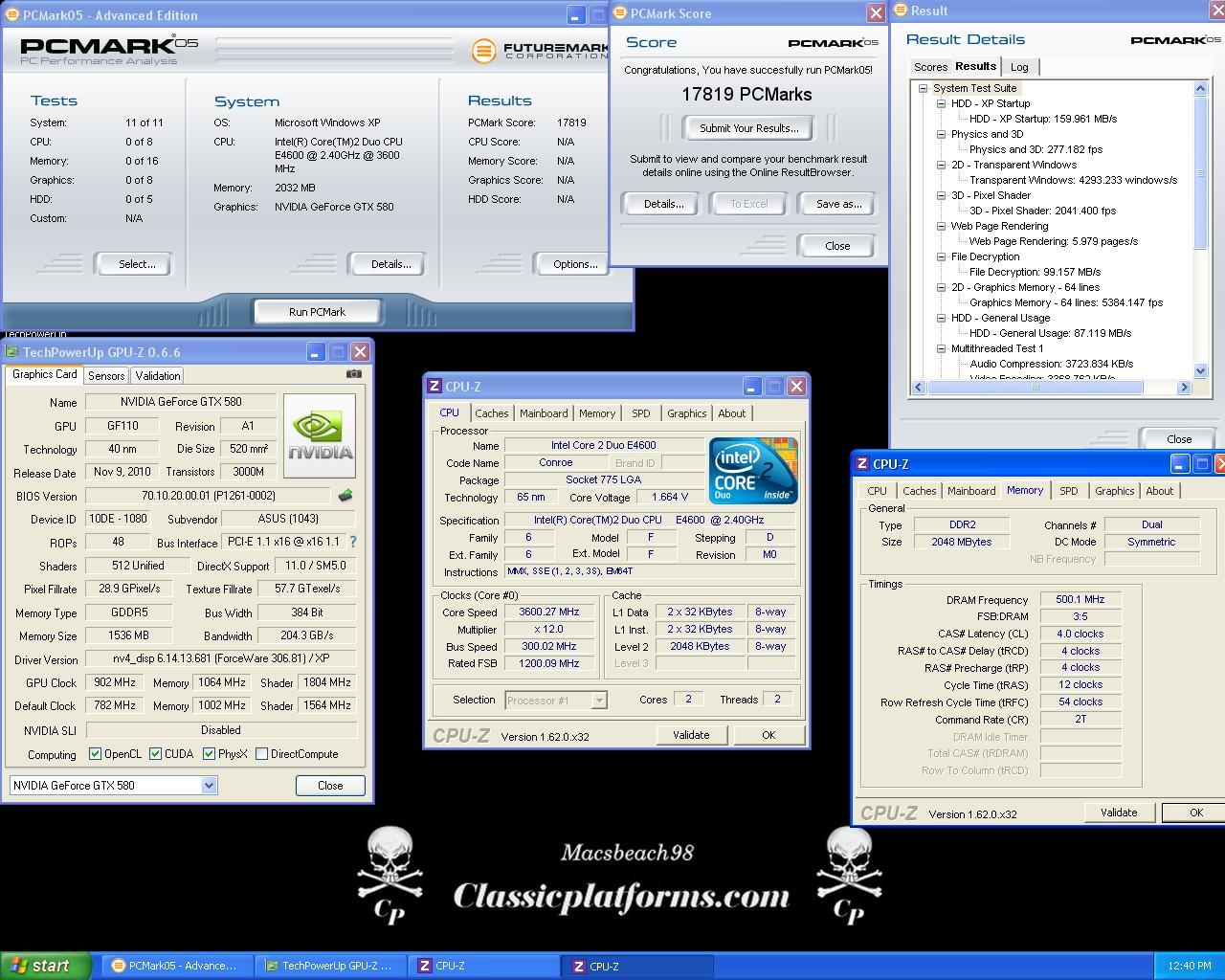This screenshot has height=980, width=1225.
Task: Toggle the PhysX checkbox in GPU-Z
Action: click(x=209, y=754)
